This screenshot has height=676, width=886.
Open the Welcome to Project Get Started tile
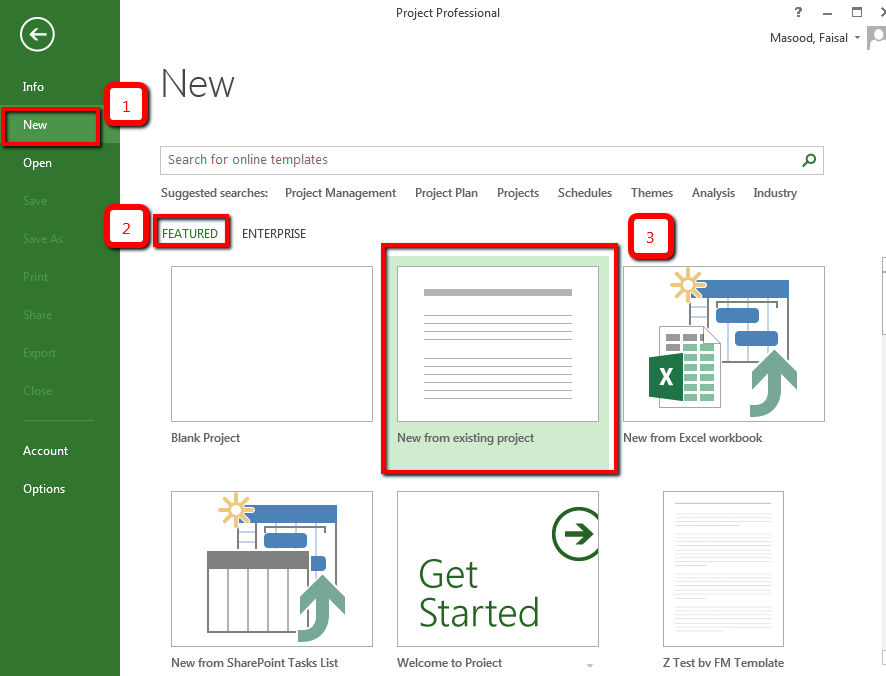(x=498, y=569)
